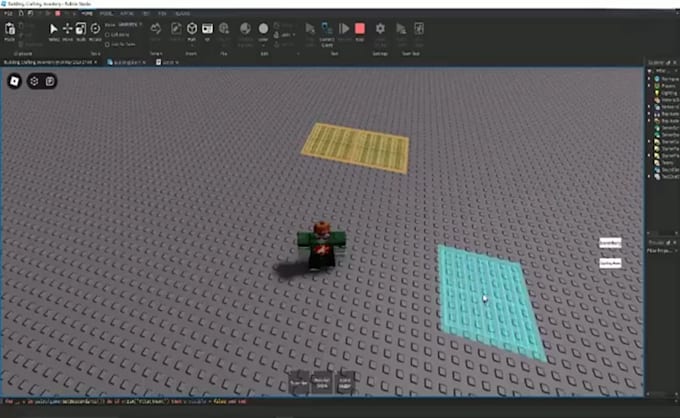
Task: Click the Import 3D file icon
Action: [x=224, y=29]
